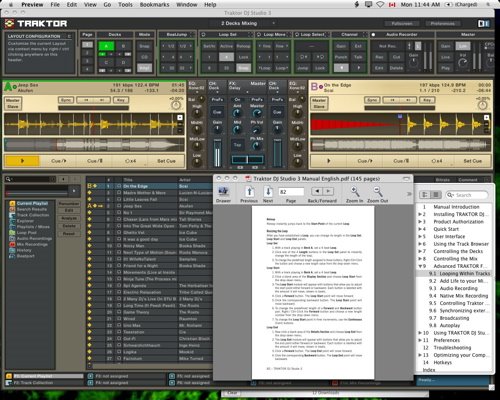This screenshot has width=500, height=400.
Task: Click the Drawer icon in the PDF toolbar
Action: click(223, 192)
